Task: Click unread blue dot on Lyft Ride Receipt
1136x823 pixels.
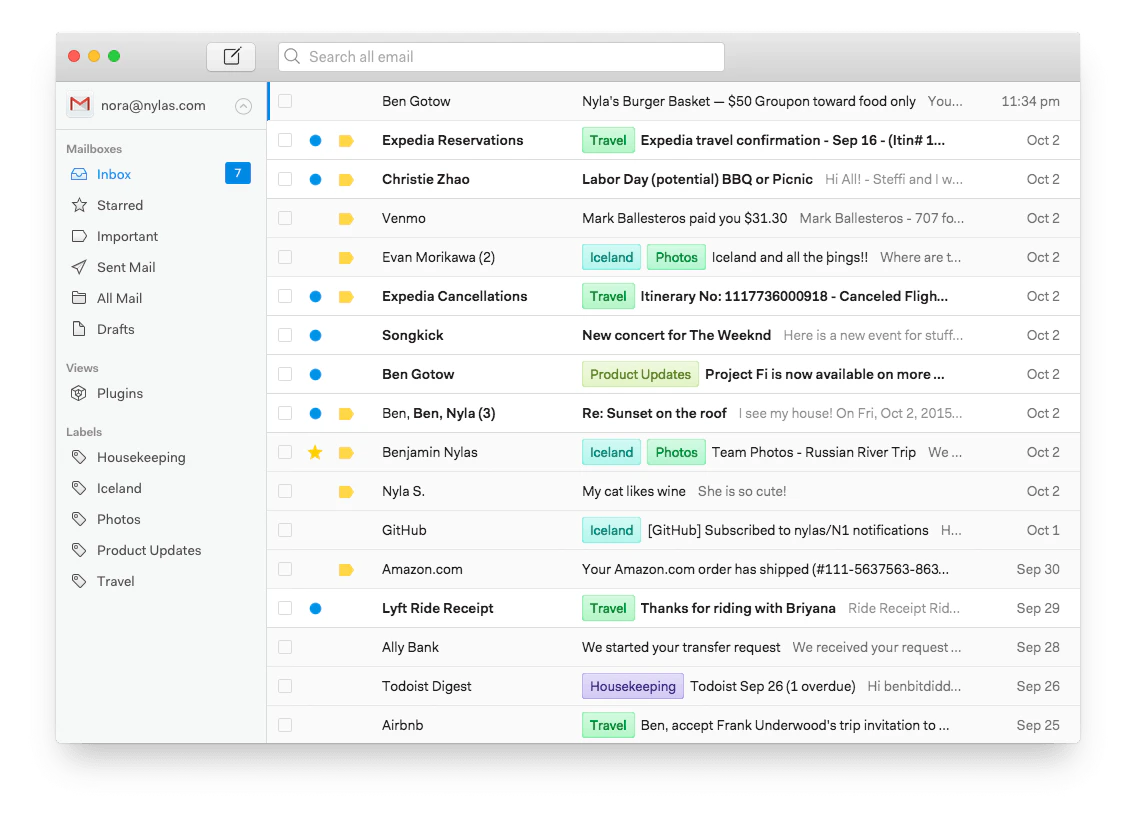Action: [315, 609]
